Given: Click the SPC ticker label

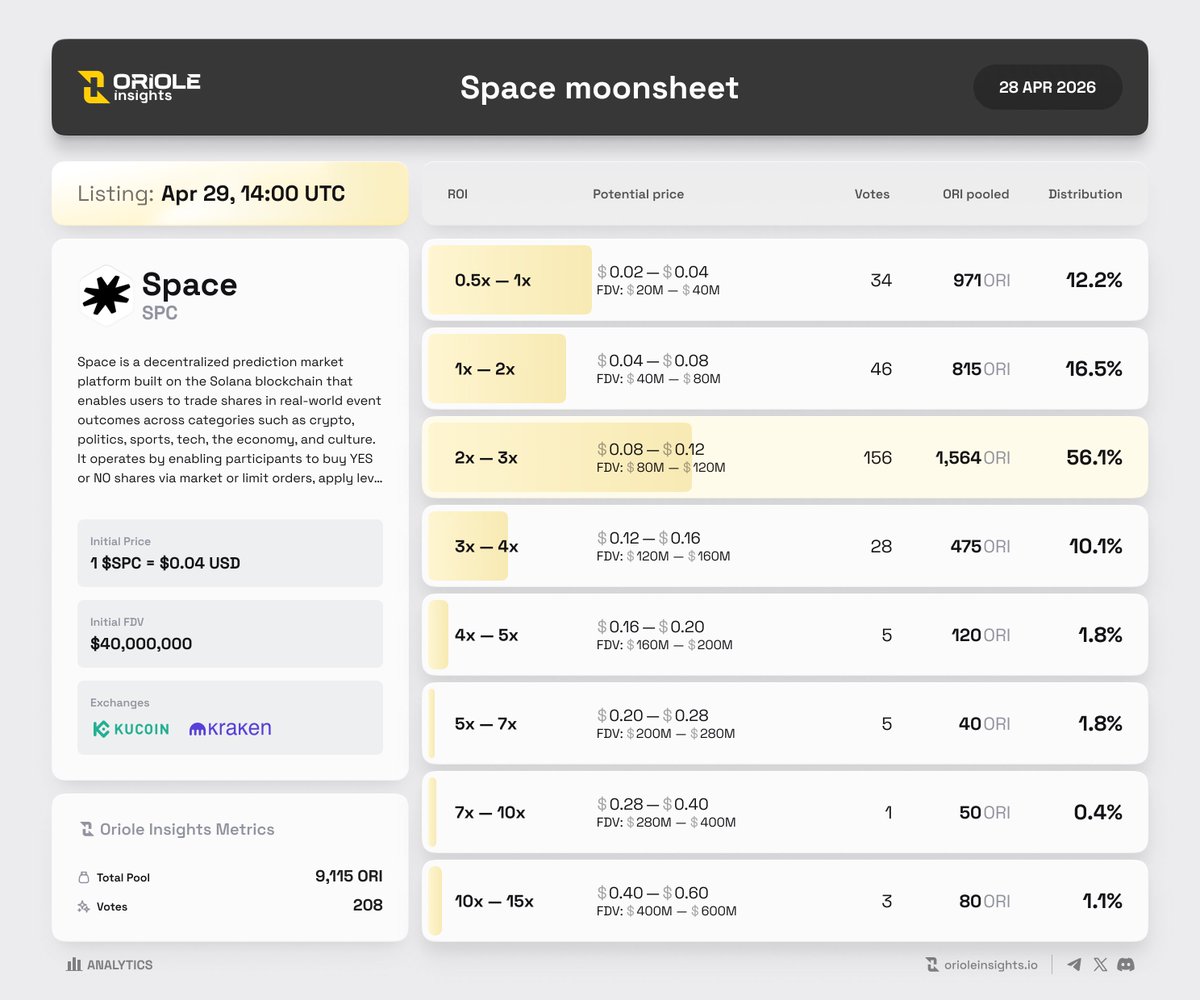Looking at the screenshot, I should (160, 313).
